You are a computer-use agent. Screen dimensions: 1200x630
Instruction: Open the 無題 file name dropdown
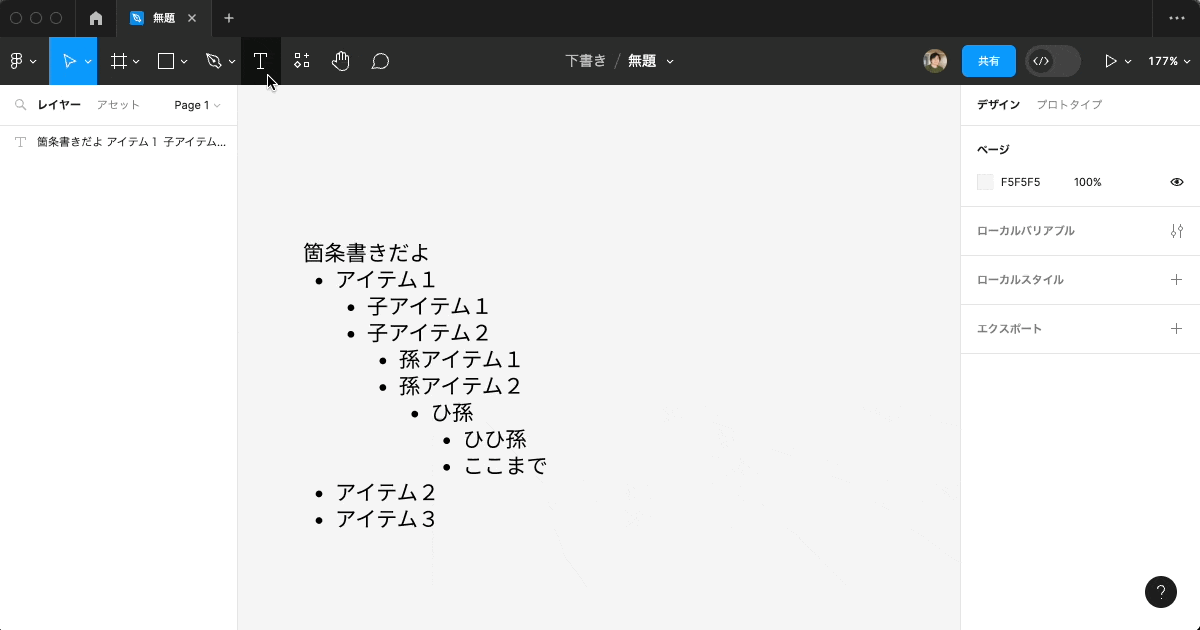coord(651,61)
